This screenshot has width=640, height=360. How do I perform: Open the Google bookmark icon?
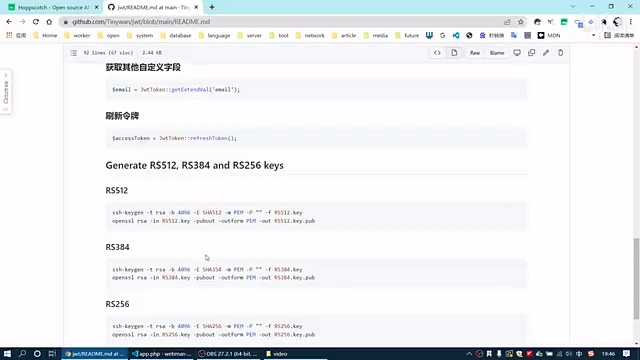pyautogui.click(x=442, y=36)
